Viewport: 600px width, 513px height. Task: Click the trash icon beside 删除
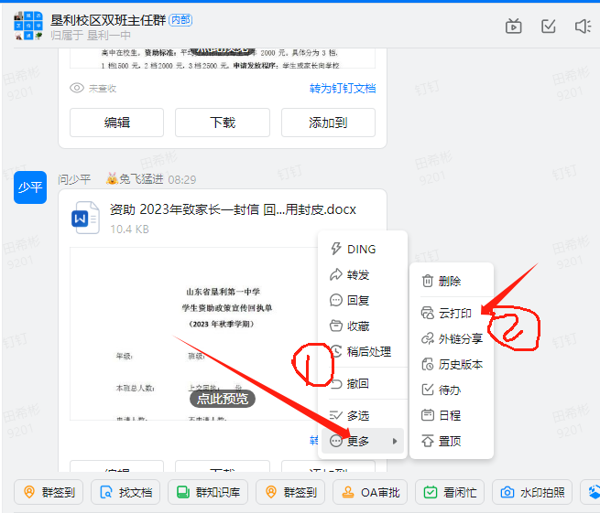click(427, 281)
